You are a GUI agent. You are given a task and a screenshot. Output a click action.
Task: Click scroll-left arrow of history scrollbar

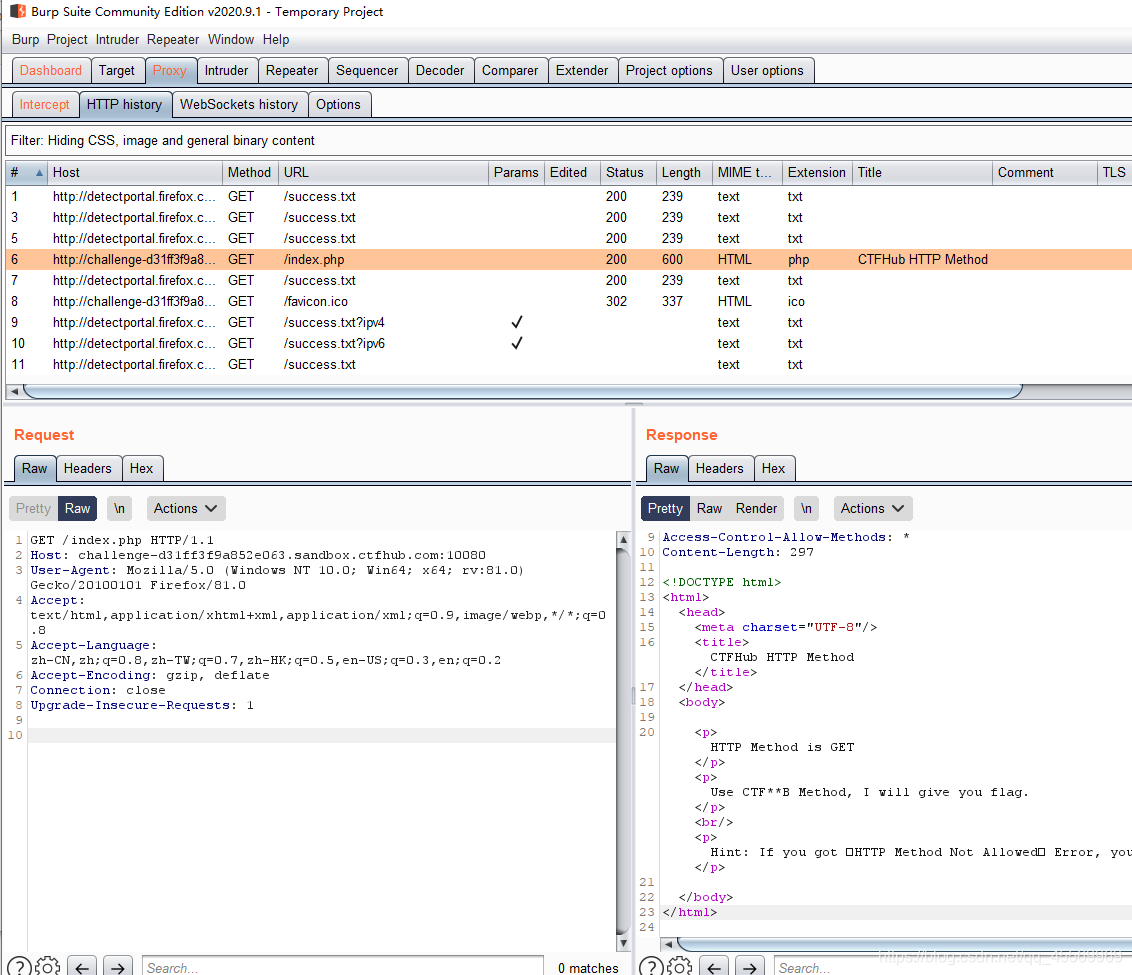click(14, 391)
